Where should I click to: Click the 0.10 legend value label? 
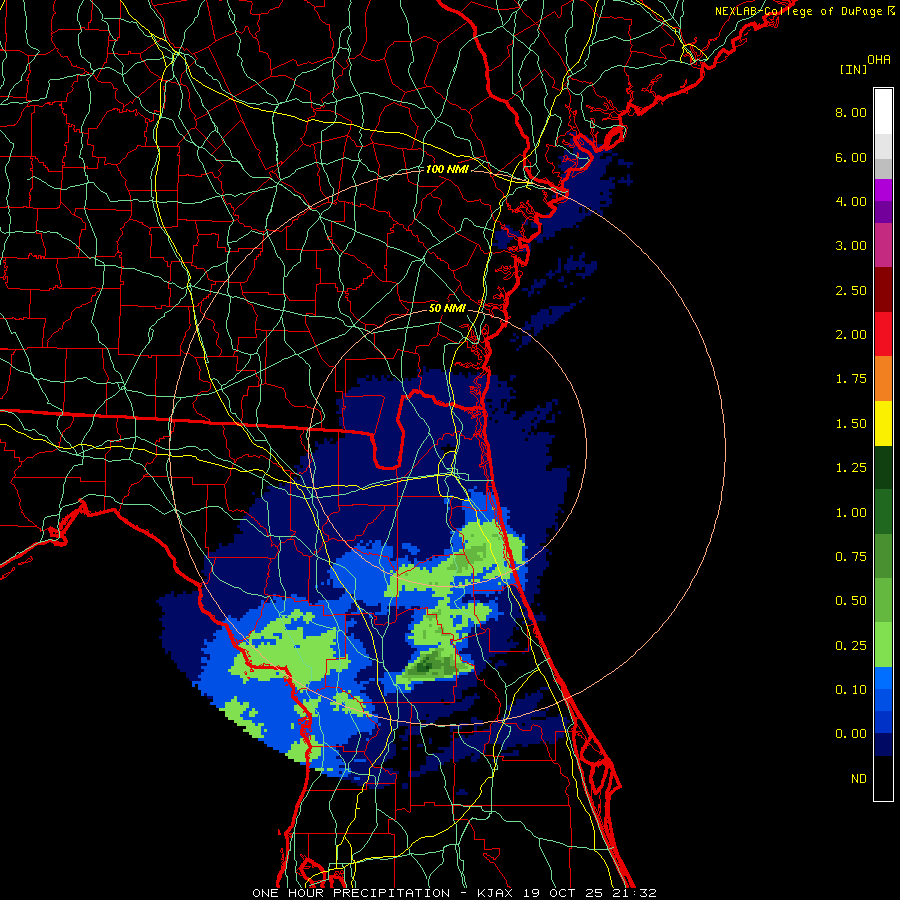click(851, 690)
